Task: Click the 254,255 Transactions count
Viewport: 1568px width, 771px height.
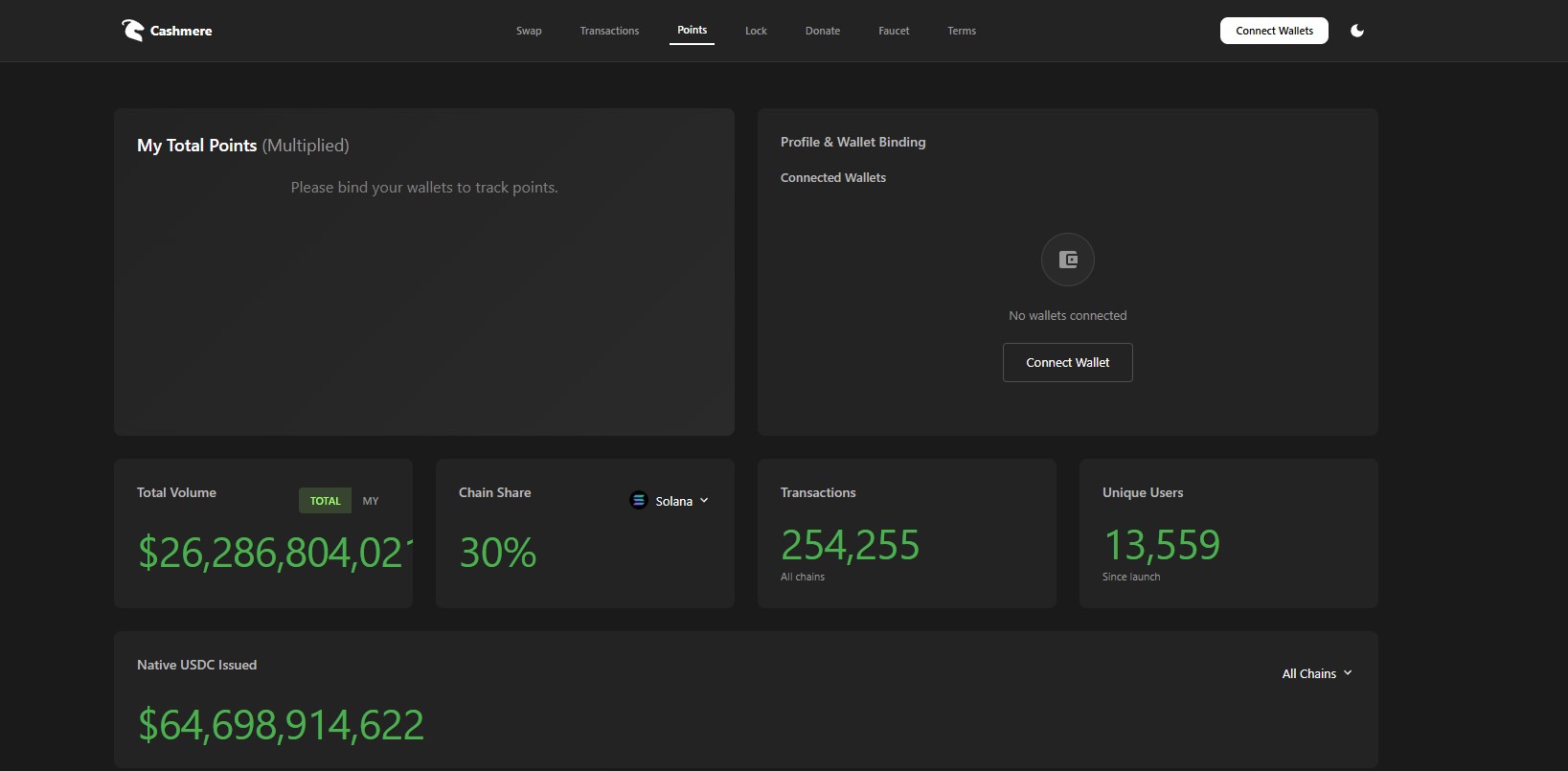Action: [x=850, y=545]
